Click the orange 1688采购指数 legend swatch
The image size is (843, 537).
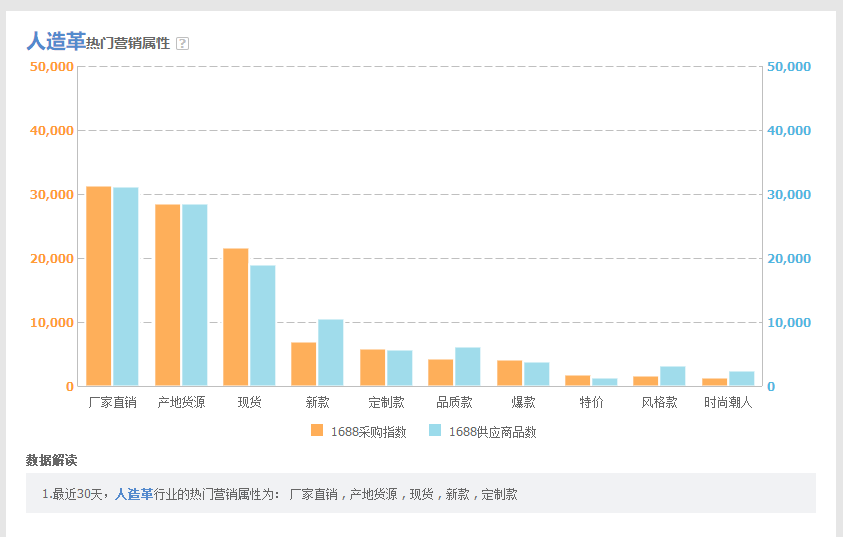click(x=317, y=430)
